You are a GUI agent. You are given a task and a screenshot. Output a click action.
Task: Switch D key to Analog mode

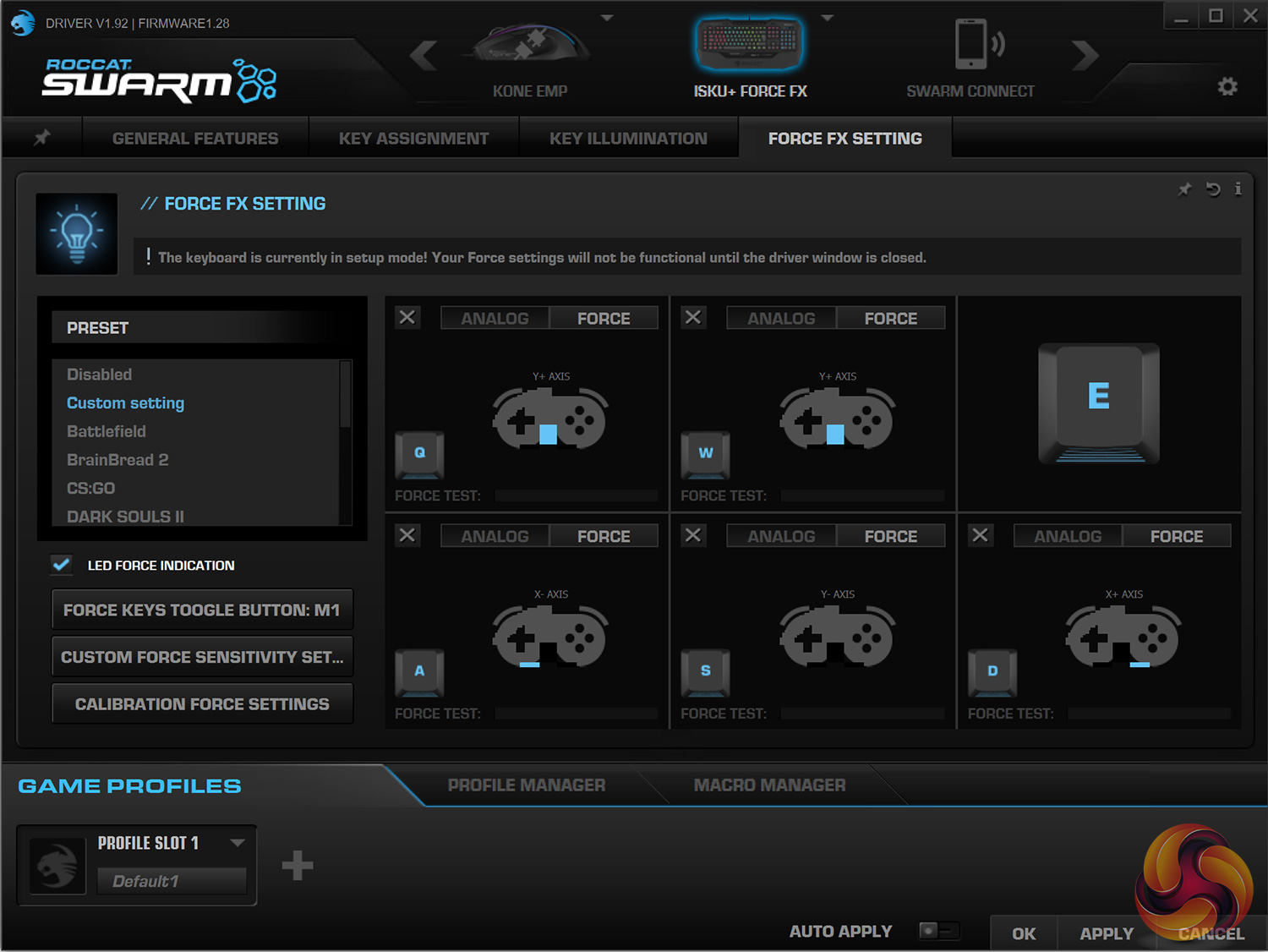(1068, 536)
